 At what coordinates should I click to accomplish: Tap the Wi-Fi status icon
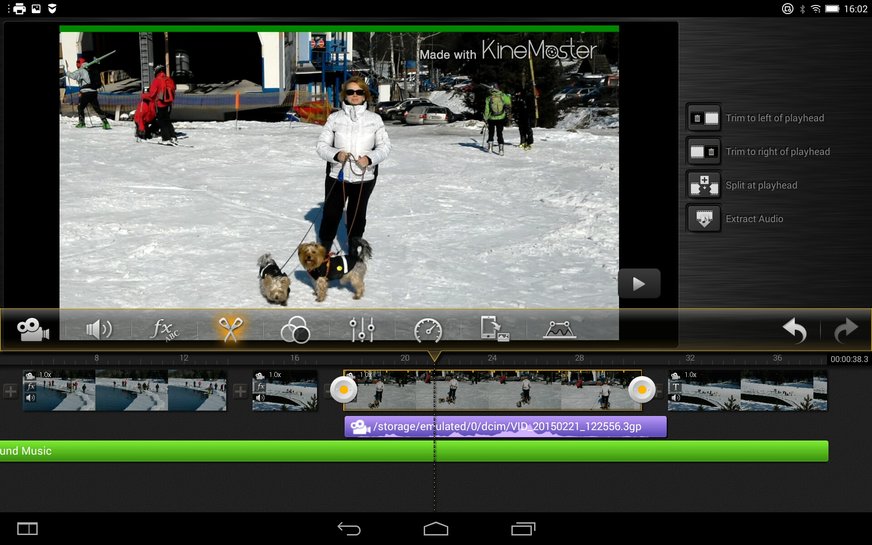click(x=816, y=8)
